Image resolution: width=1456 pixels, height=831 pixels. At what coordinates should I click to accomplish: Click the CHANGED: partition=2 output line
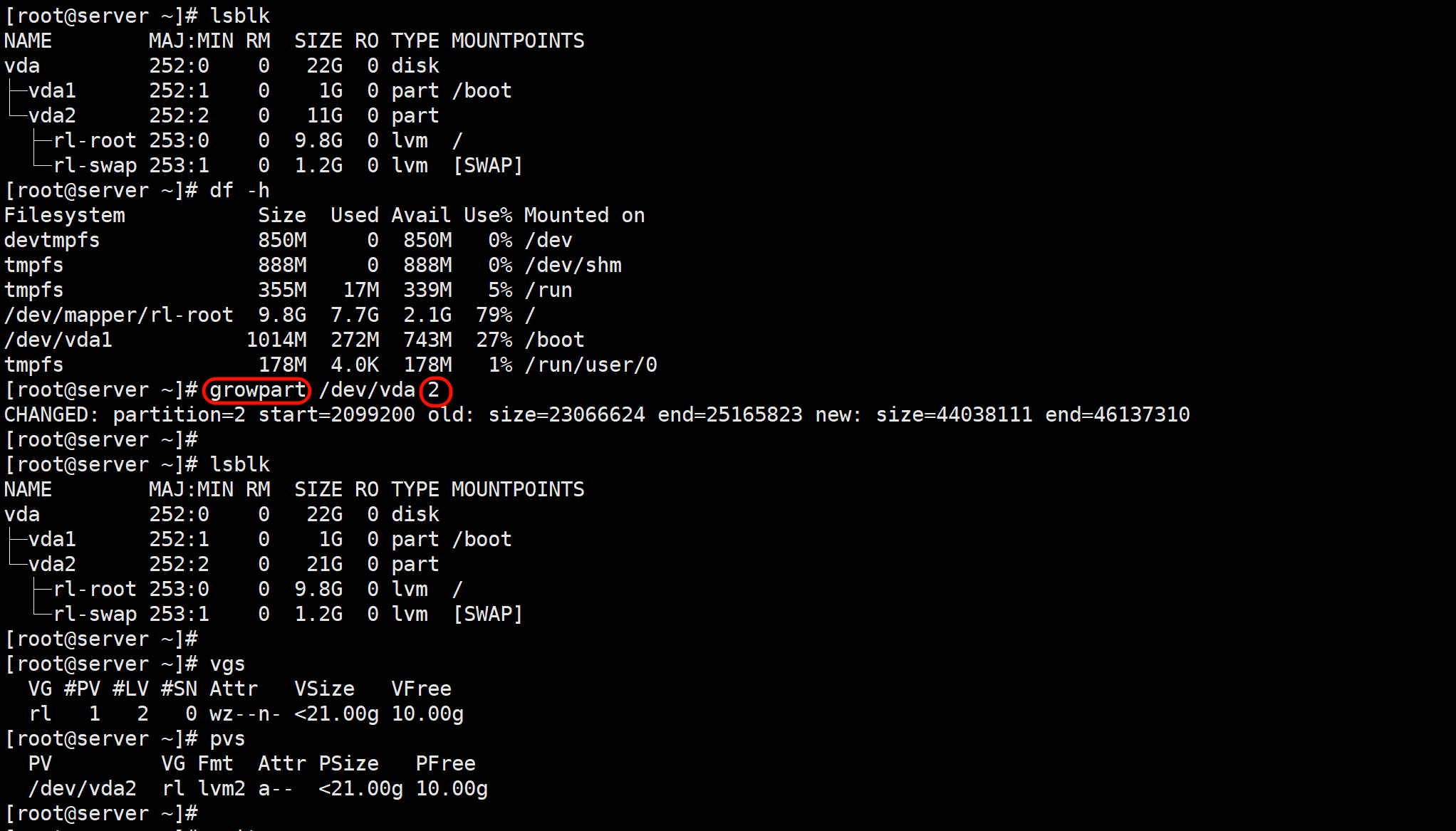click(x=125, y=414)
